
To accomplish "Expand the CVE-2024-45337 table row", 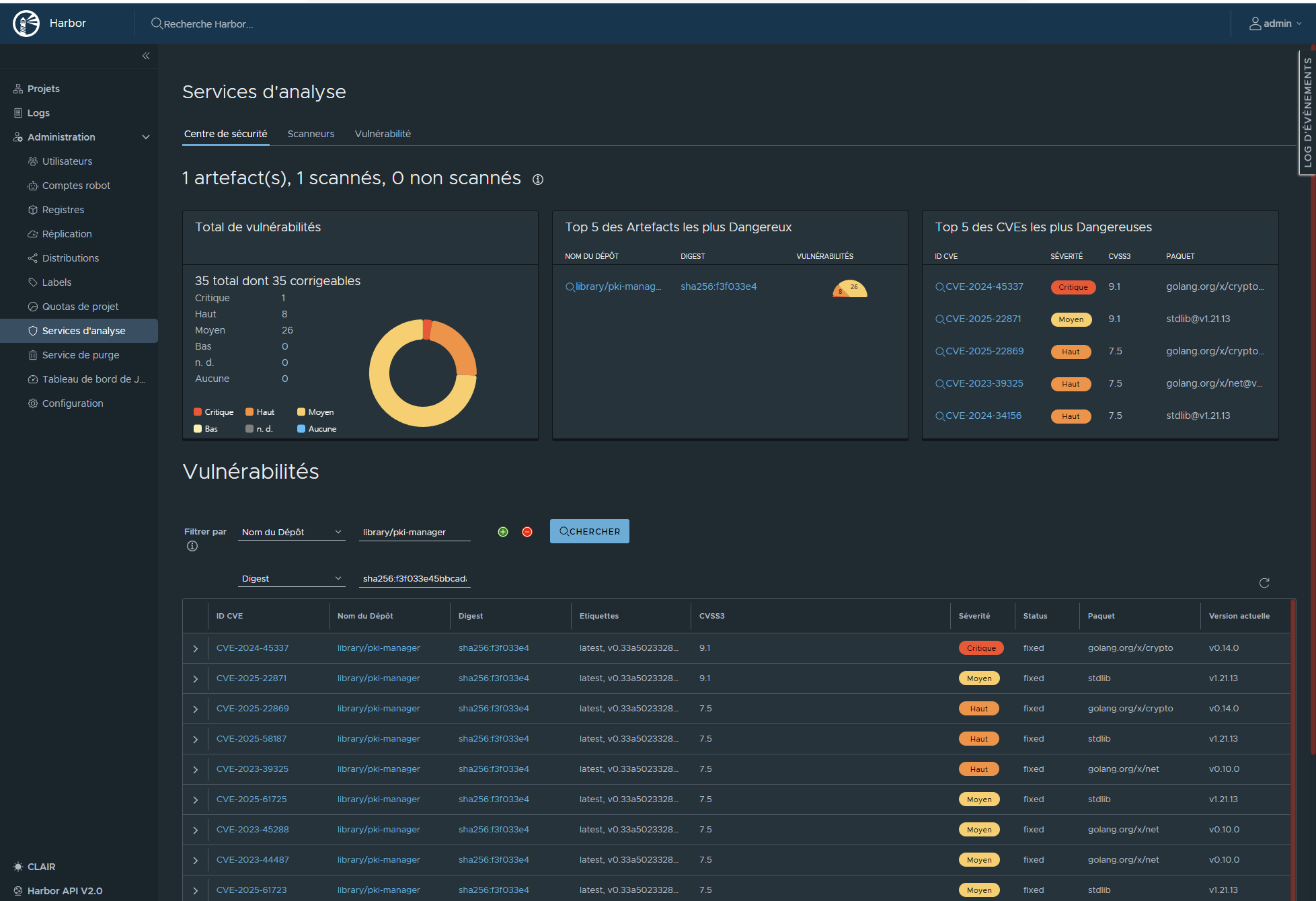I will pos(196,649).
